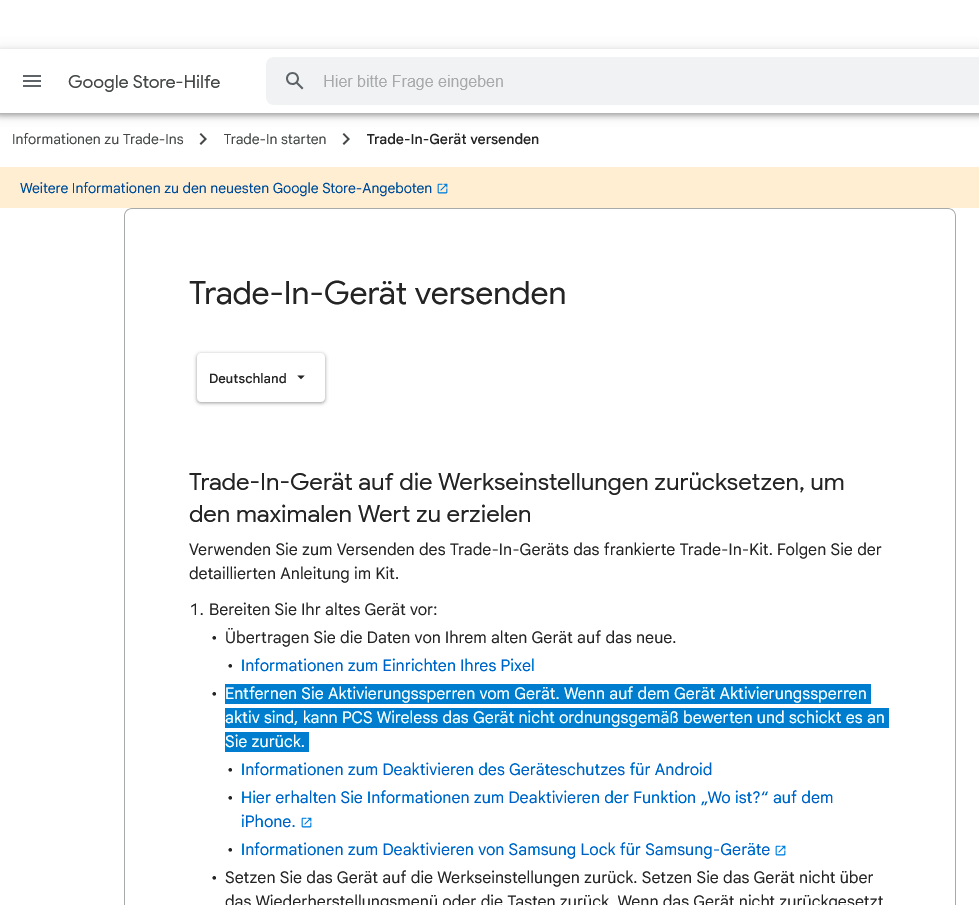Viewport: 979px width, 905px height.
Task: Open the Trade-In starten breadcrumb
Action: click(275, 139)
